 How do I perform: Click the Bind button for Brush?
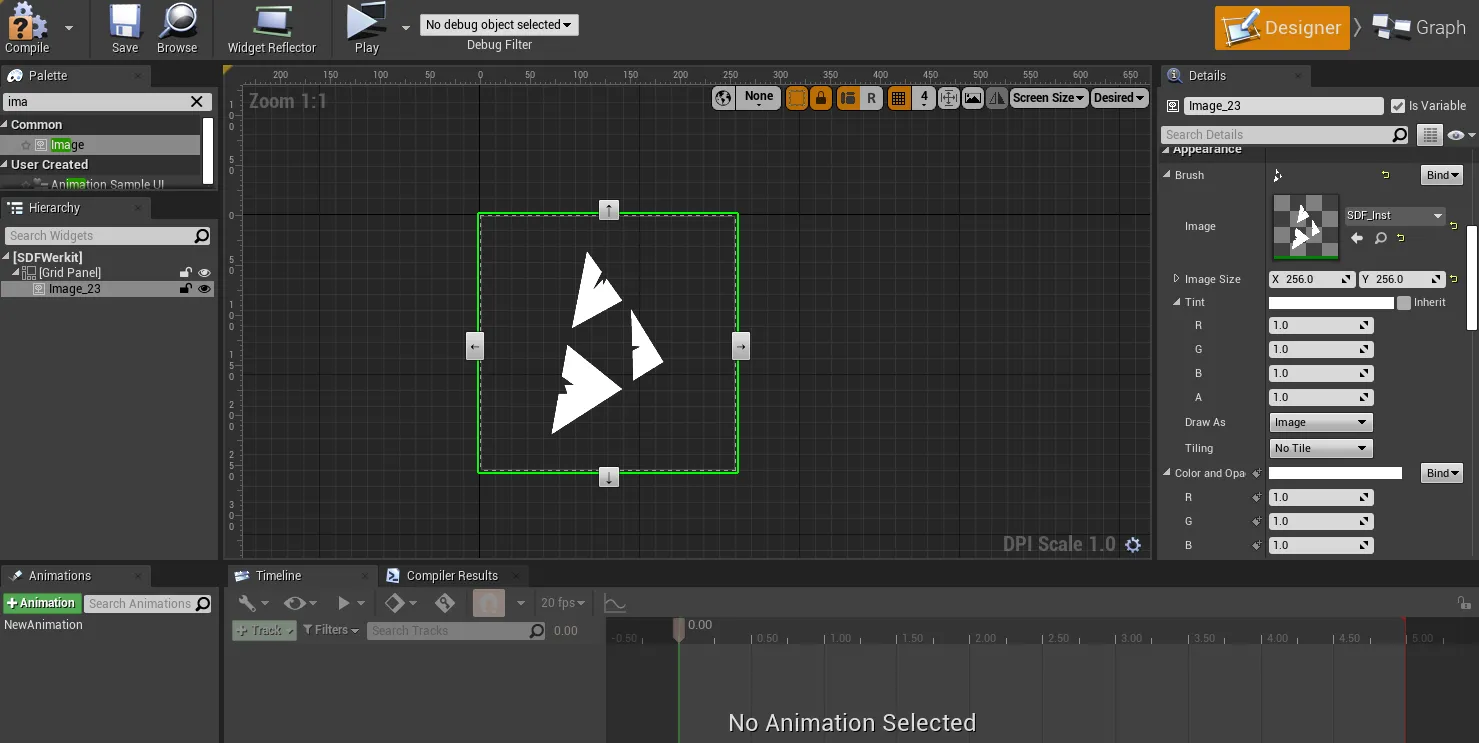tap(1442, 175)
